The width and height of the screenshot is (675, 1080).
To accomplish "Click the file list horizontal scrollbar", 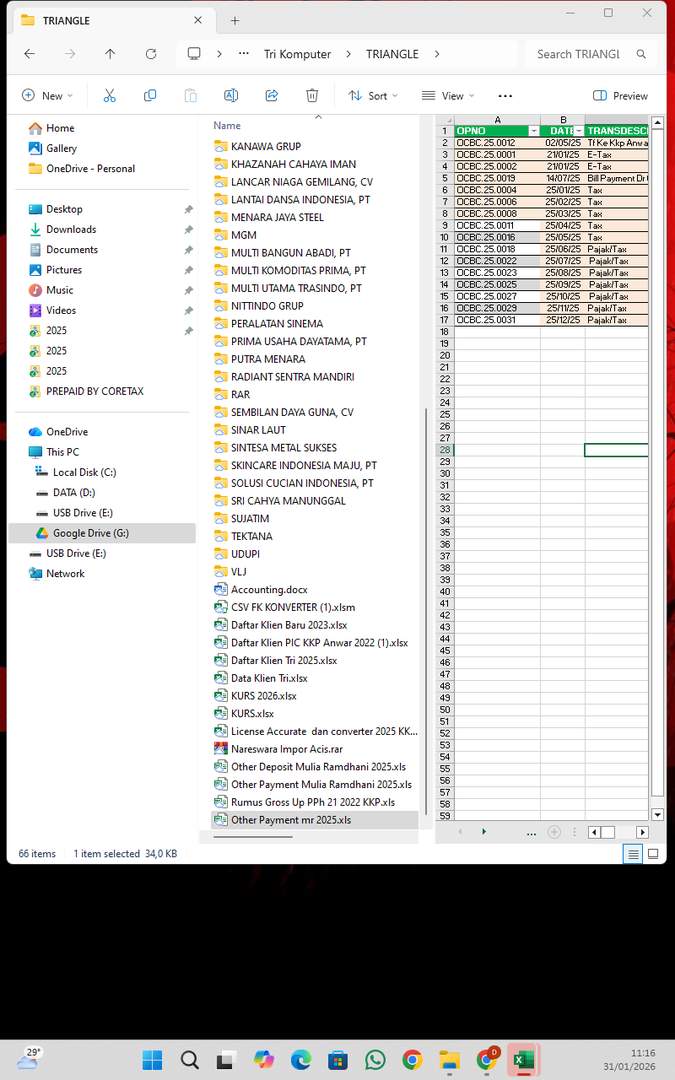I will tap(253, 837).
